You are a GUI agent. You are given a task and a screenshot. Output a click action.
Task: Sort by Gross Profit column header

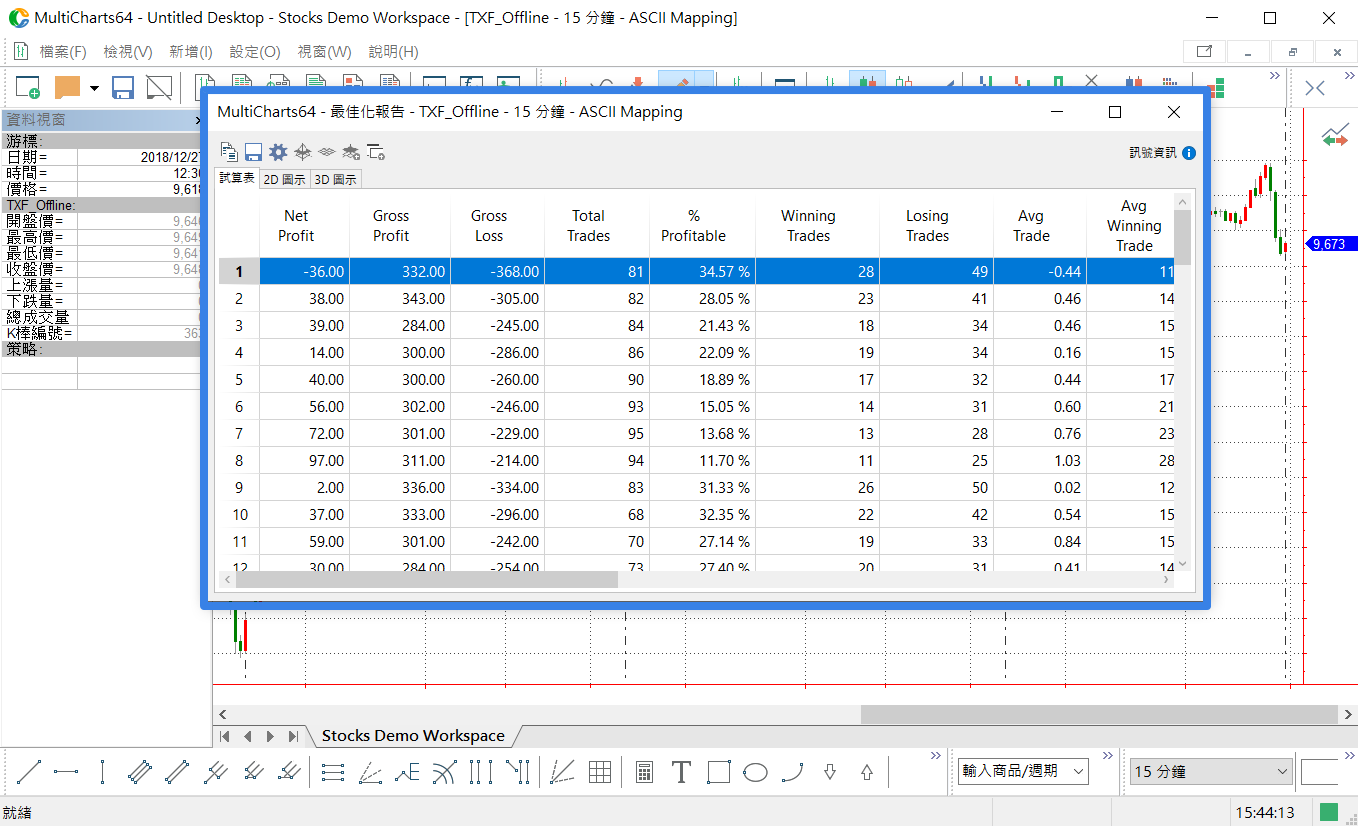pos(400,226)
